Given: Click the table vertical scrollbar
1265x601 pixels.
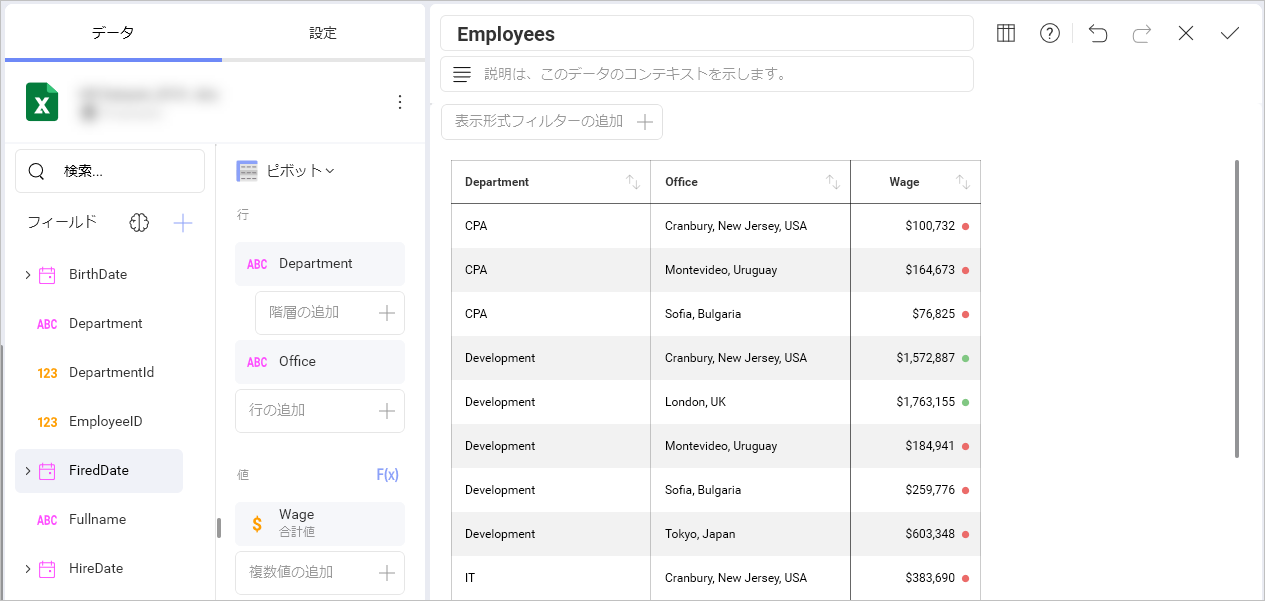Looking at the screenshot, I should (1238, 308).
